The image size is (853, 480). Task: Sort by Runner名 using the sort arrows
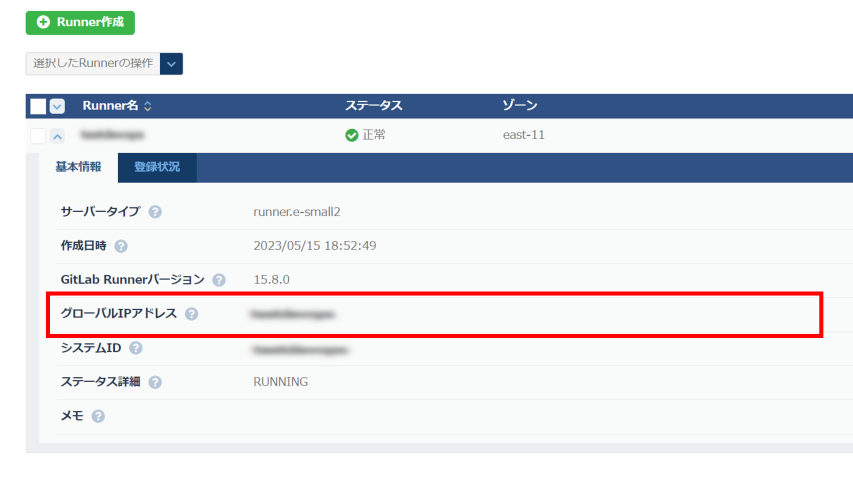pos(149,106)
